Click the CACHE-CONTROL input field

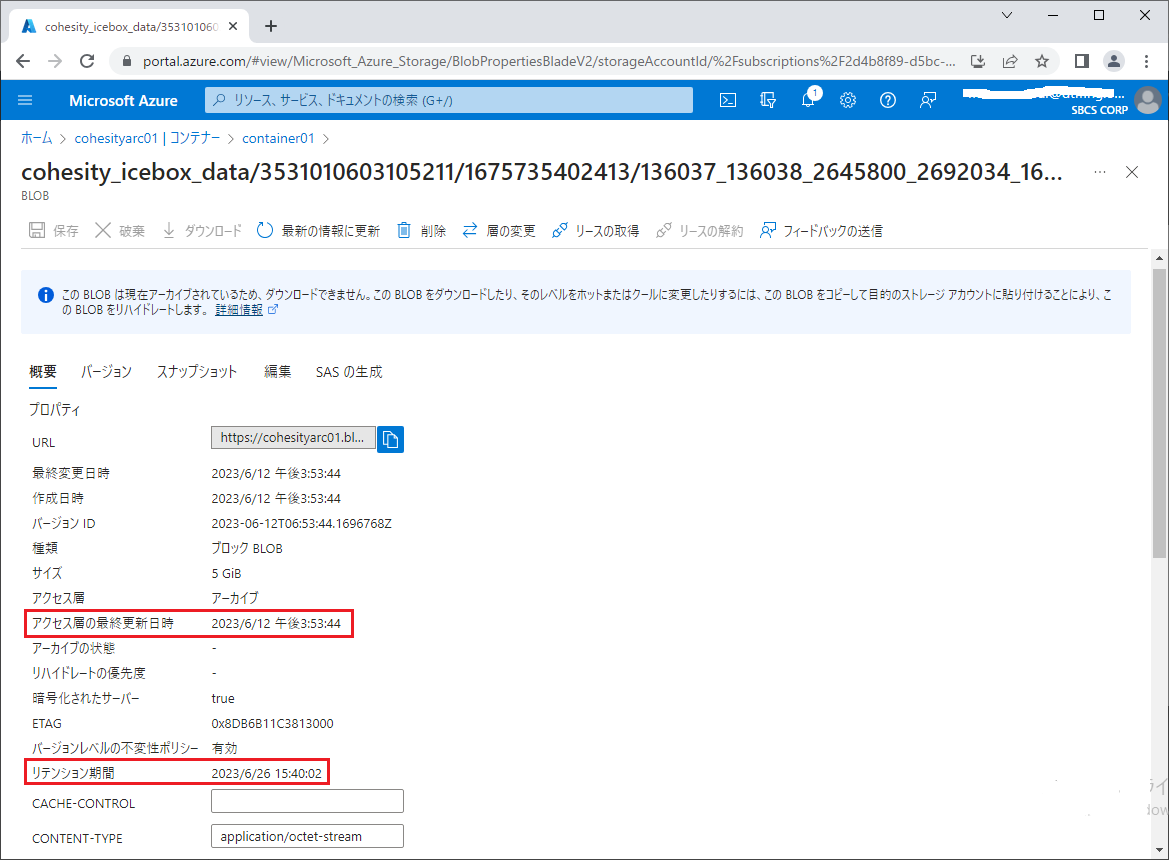(x=307, y=801)
